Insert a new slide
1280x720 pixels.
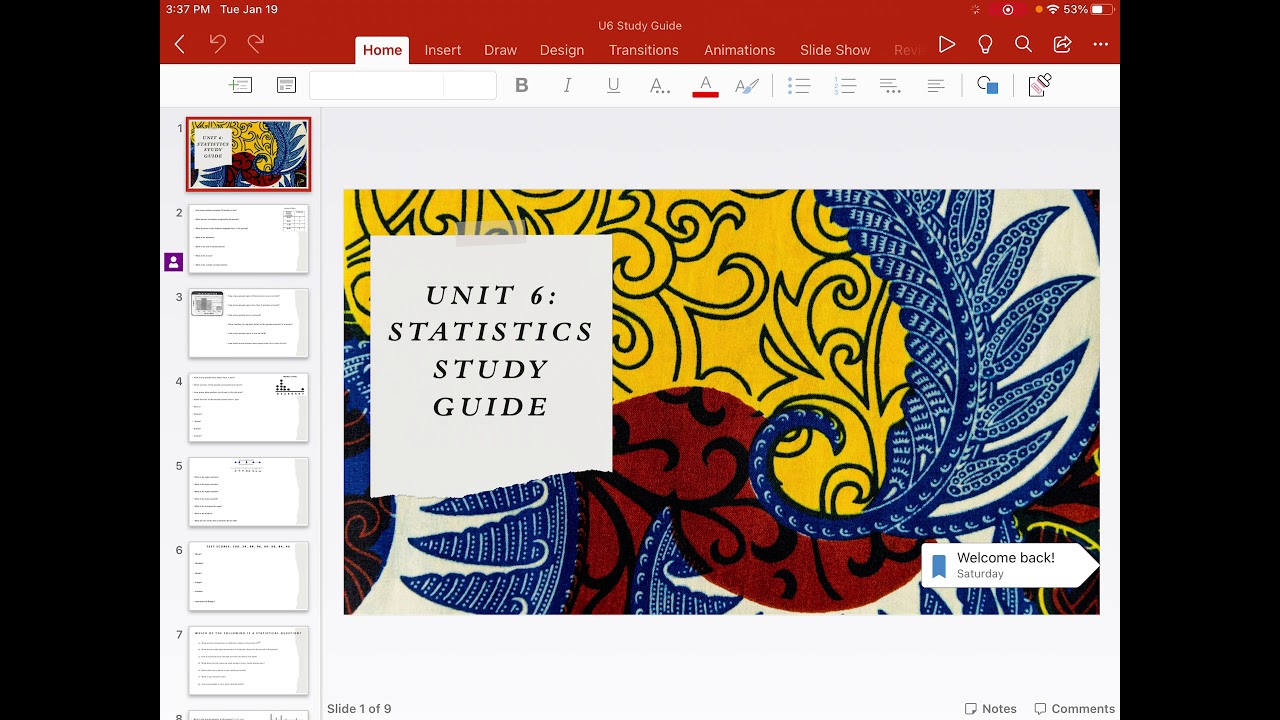pos(240,86)
